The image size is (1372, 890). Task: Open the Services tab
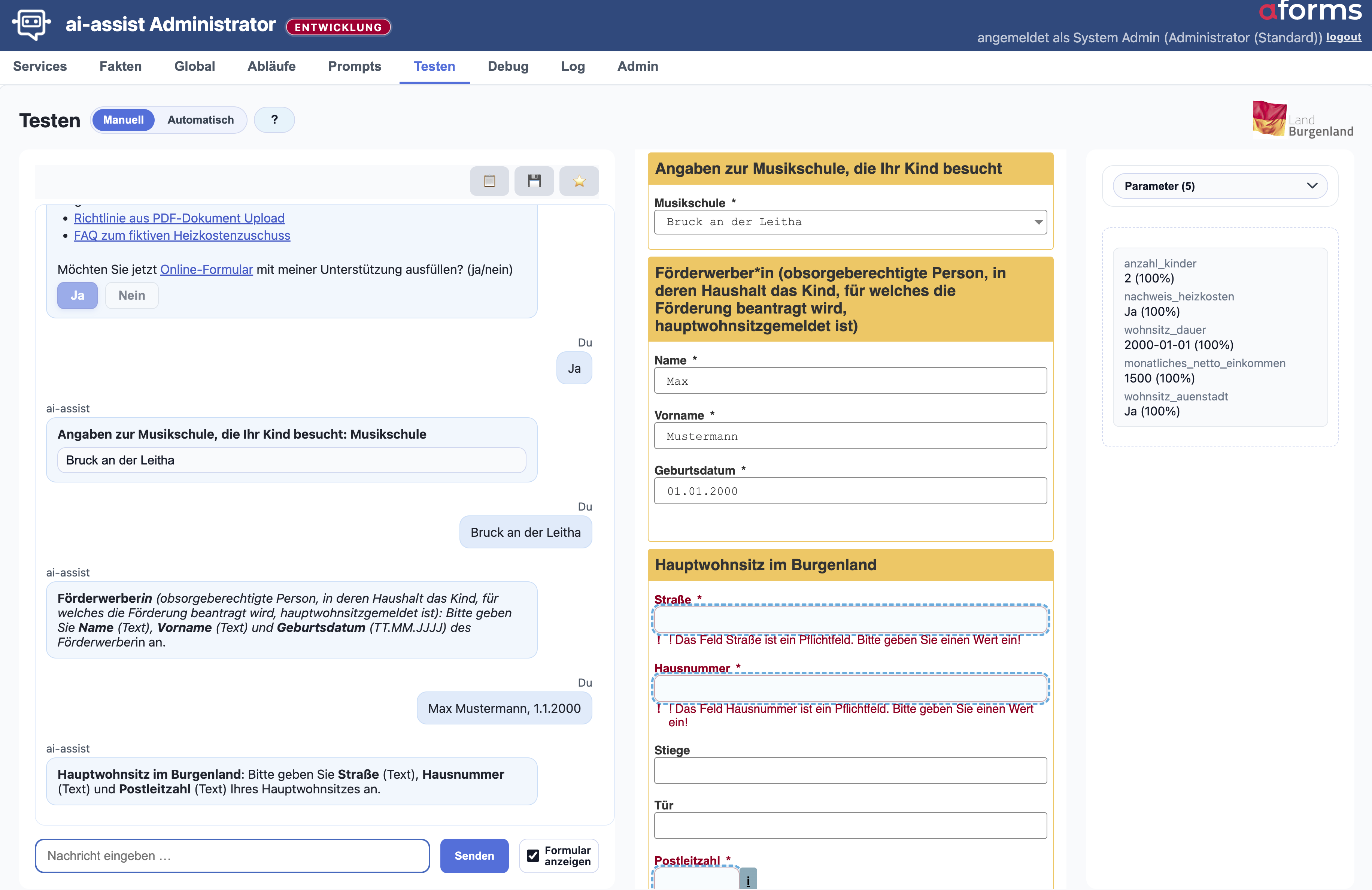(x=40, y=66)
